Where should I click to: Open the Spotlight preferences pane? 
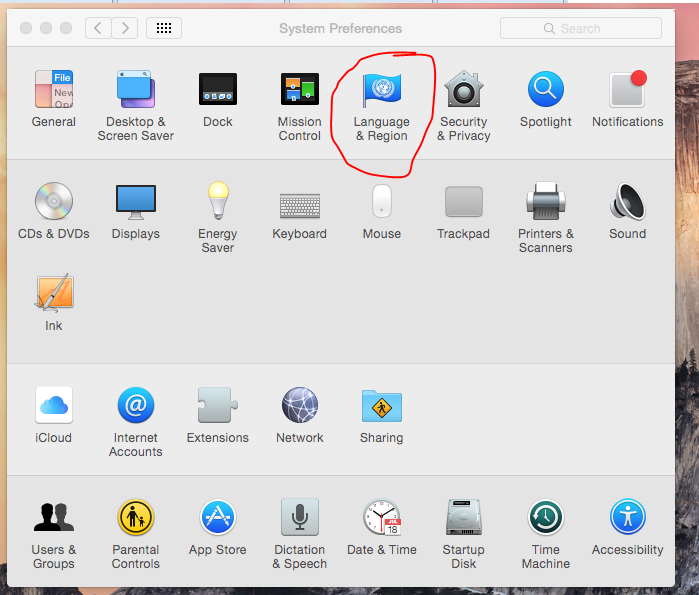coord(546,89)
